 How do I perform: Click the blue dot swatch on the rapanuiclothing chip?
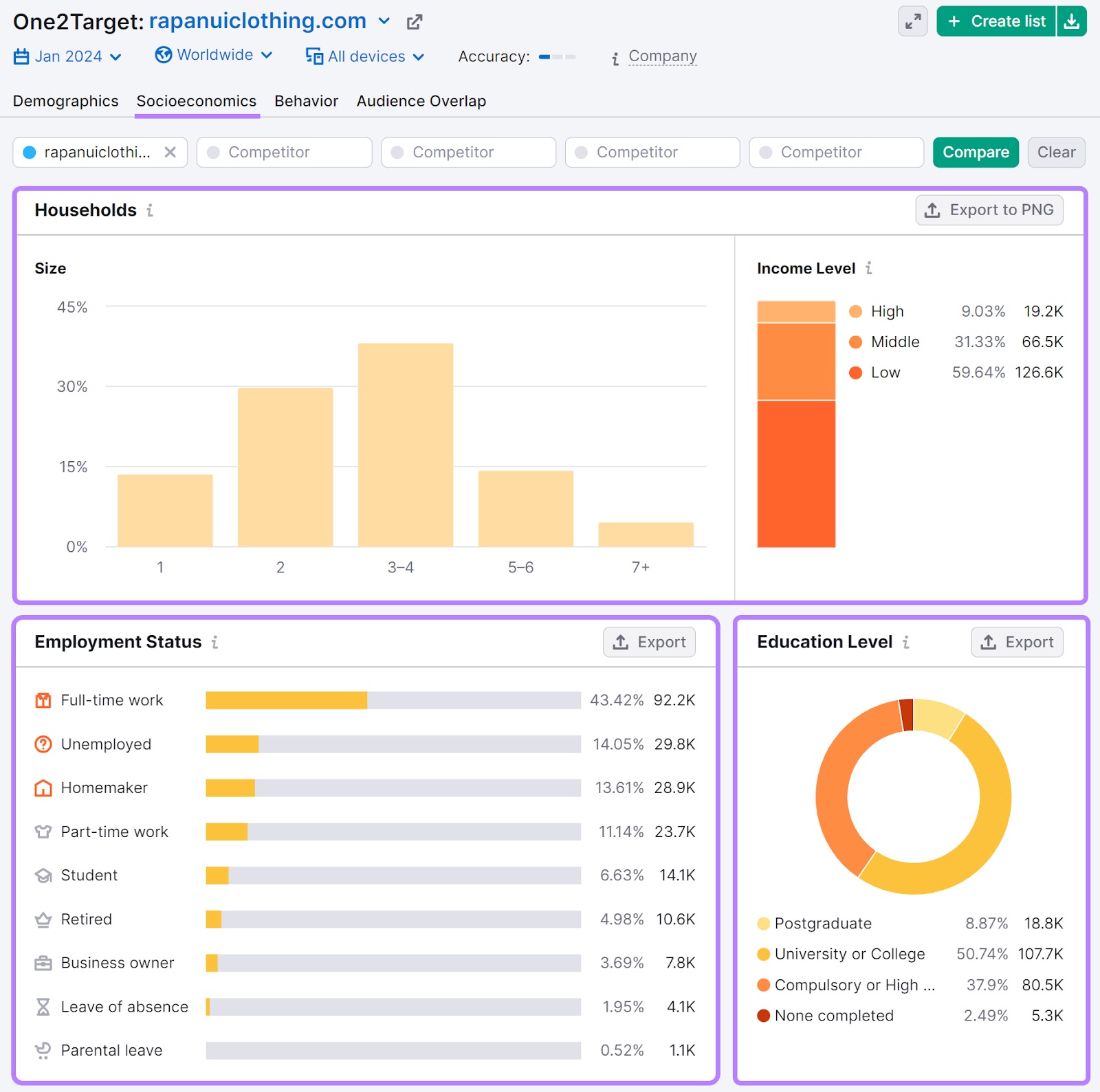coord(29,152)
